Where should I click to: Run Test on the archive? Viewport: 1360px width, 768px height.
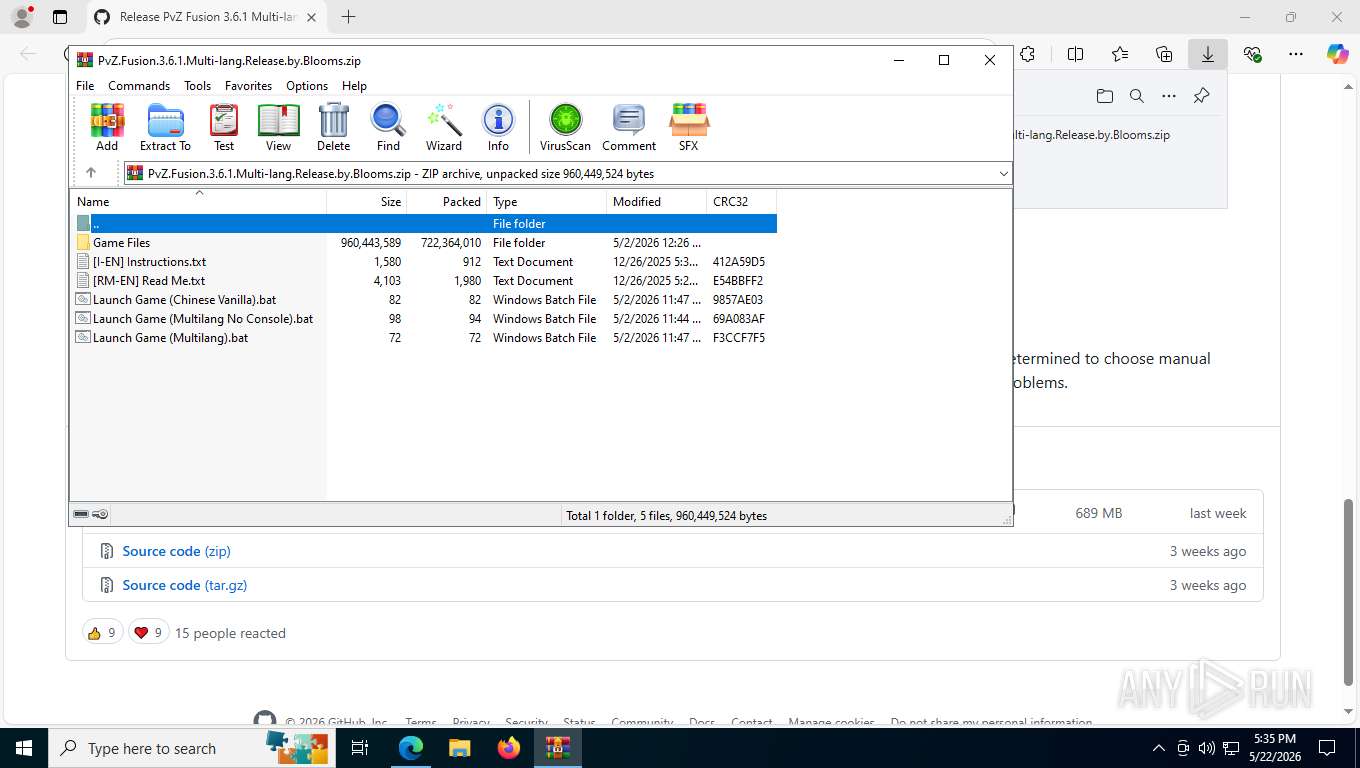pos(224,127)
